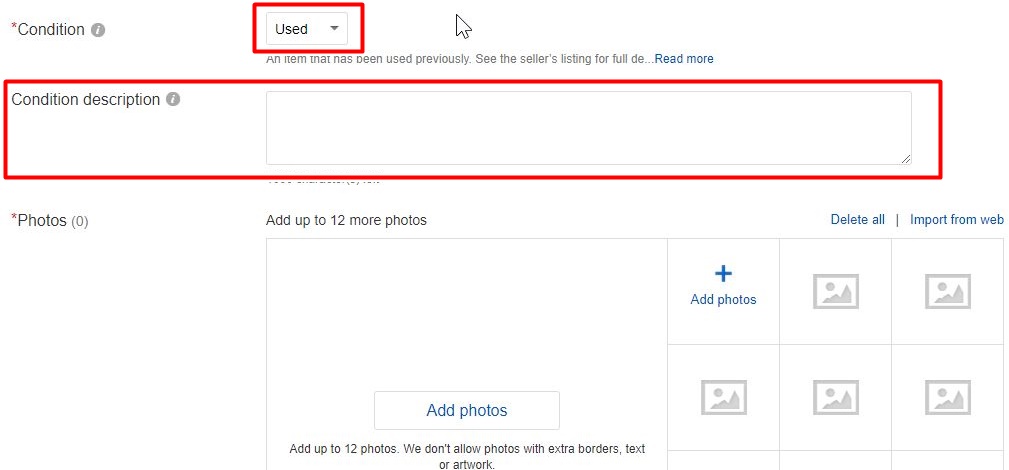Click the Read more link under Condition
Viewport: 1009px width, 470px height.
tap(684, 59)
